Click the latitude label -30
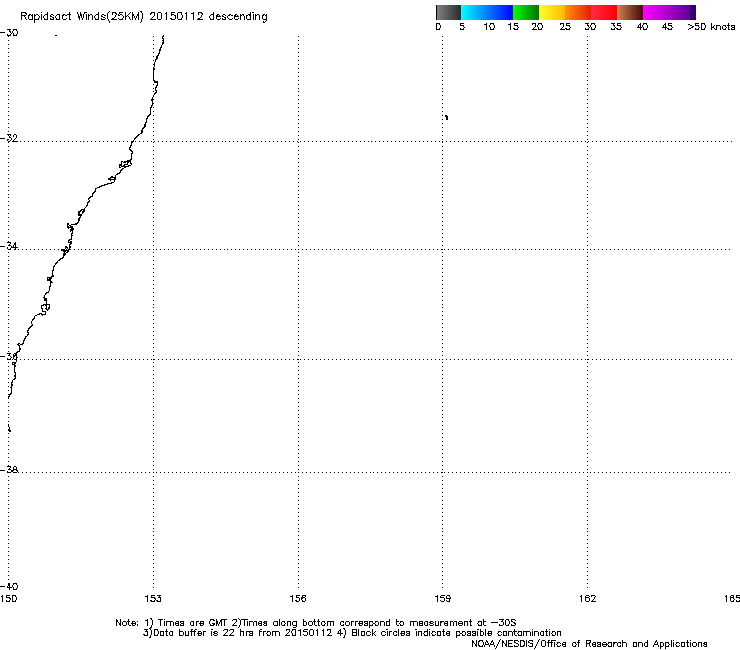The width and height of the screenshot is (740, 650). 9,33
